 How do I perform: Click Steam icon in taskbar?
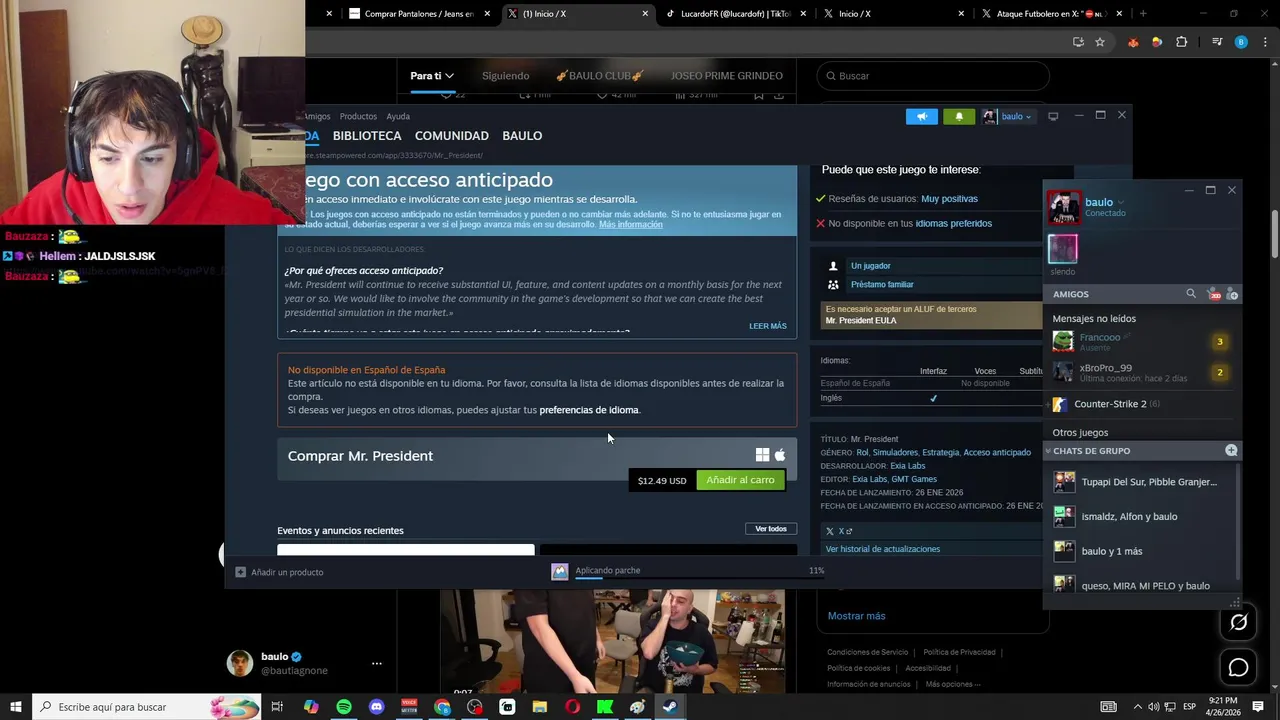click(x=670, y=707)
